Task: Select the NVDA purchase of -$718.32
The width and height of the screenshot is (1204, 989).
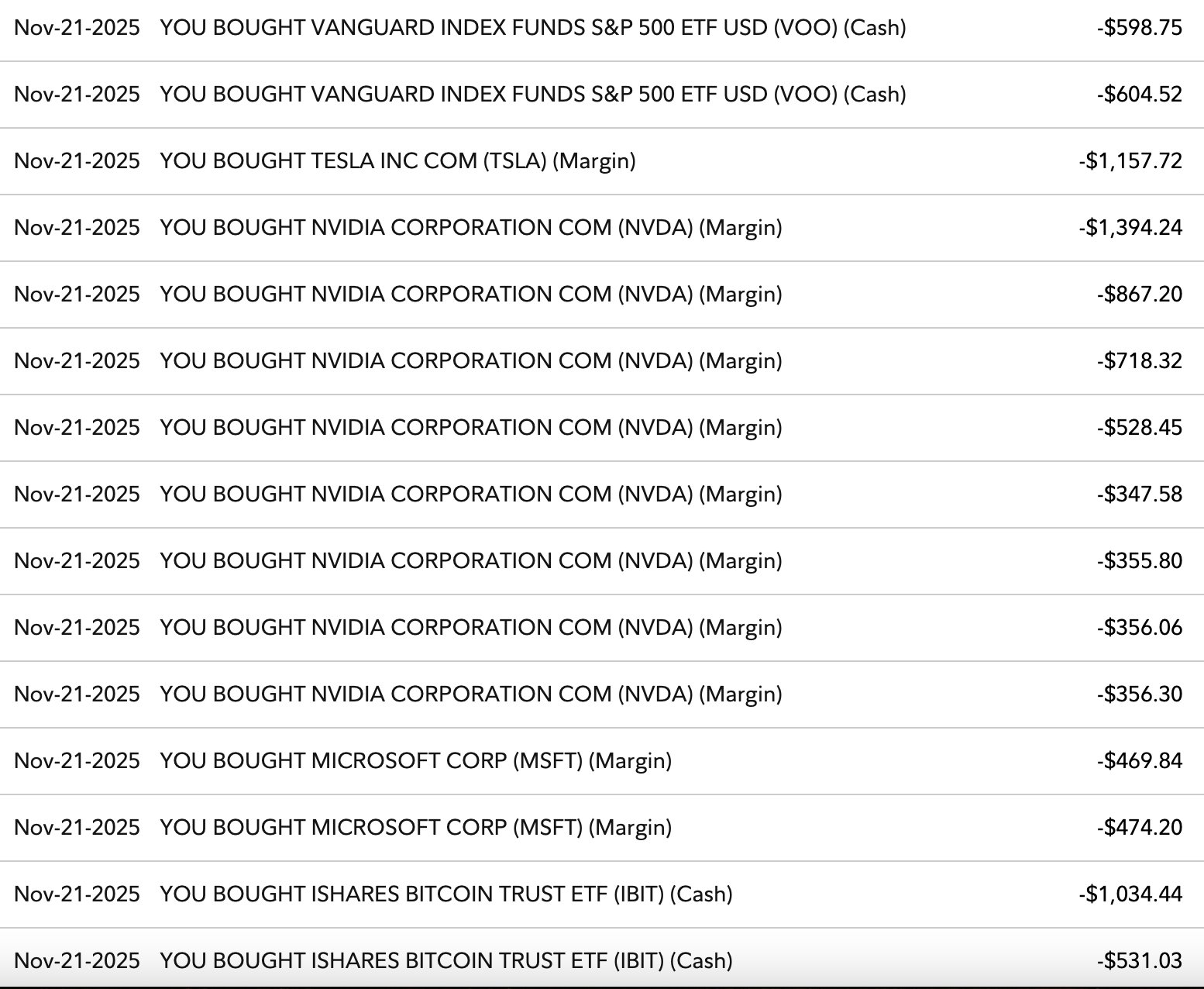Action: point(470,361)
